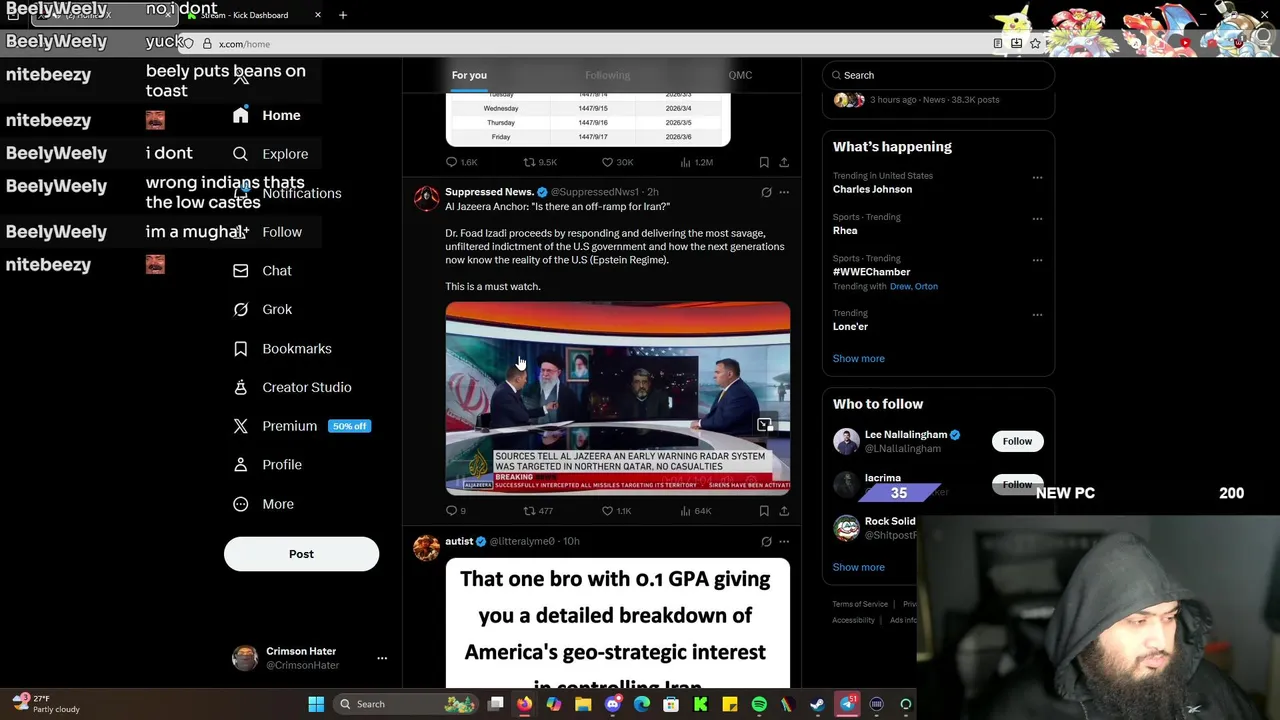Reply to the post with 1.6K replies

(x=461, y=162)
